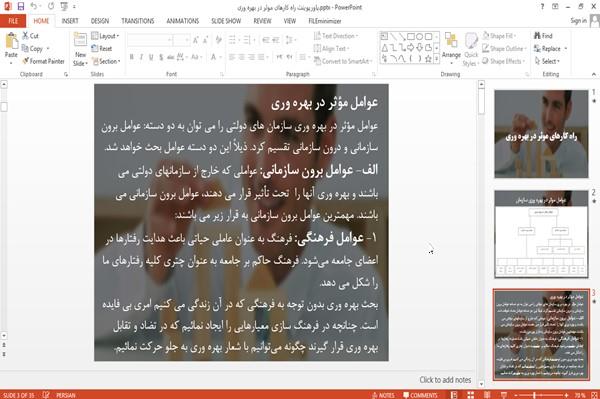600x399 pixels.
Task: Click Convert to SmartArt icon
Action: (x=317, y=61)
